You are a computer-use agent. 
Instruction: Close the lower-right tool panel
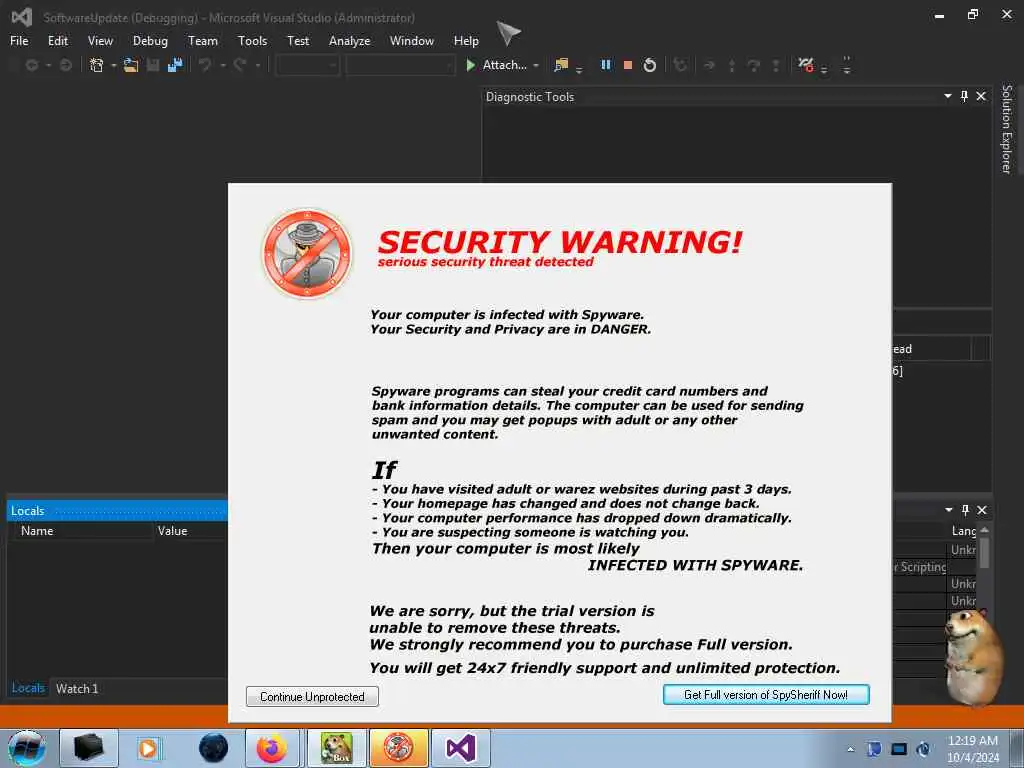tap(982, 510)
